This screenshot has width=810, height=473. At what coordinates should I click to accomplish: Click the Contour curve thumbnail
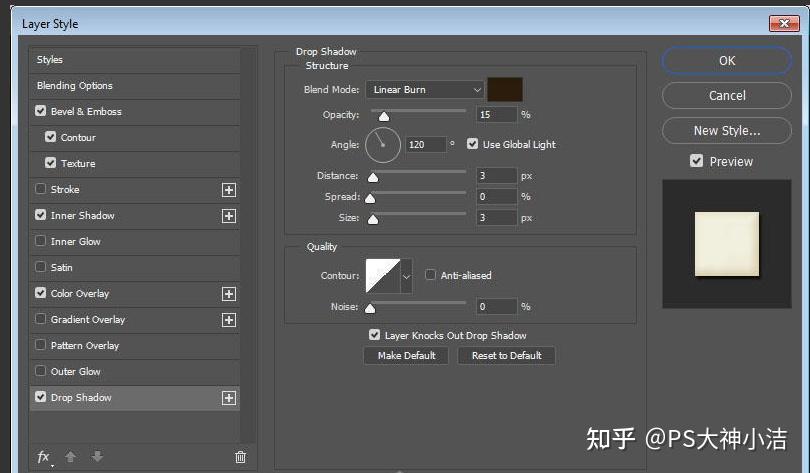pyautogui.click(x=383, y=276)
